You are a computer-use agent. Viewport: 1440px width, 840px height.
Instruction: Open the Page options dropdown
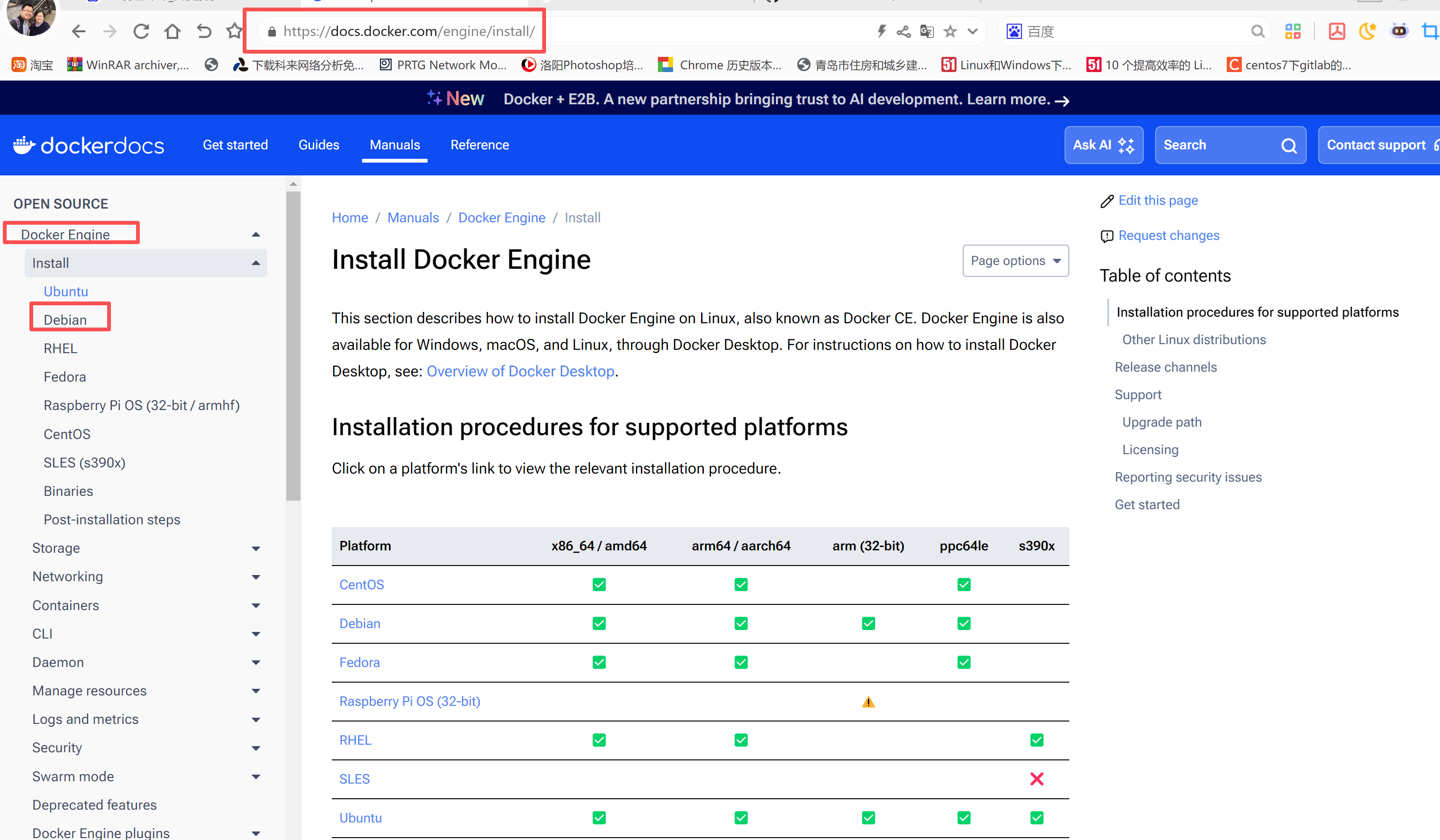point(1015,261)
